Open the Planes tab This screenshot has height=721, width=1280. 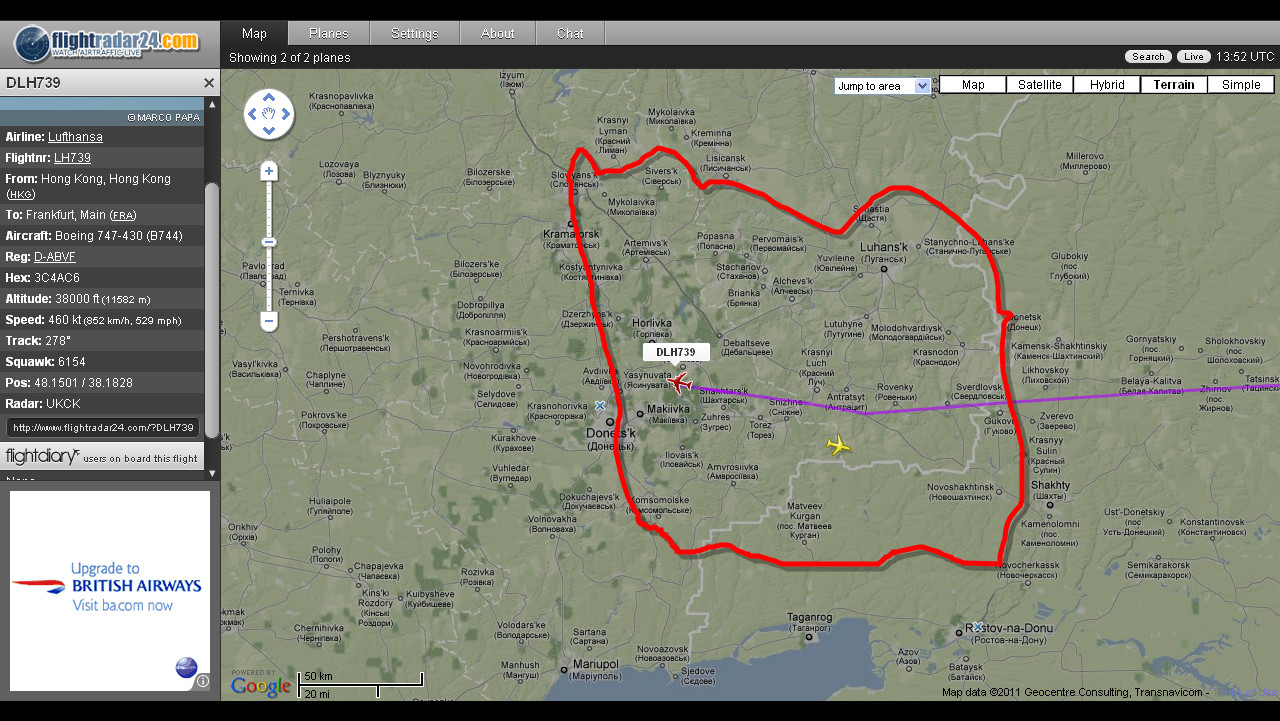(328, 33)
